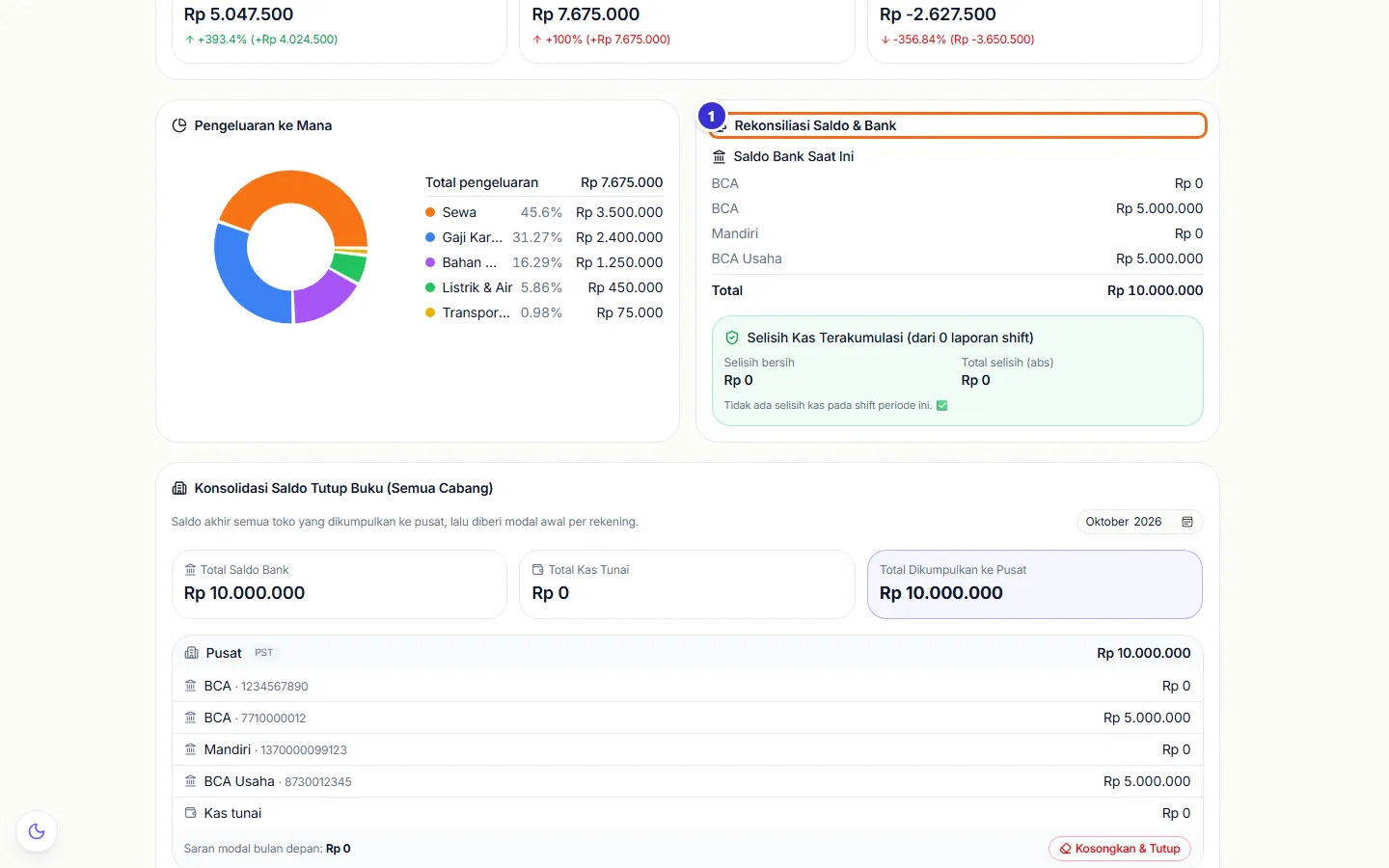Click calendar icon in Oktober 2026 picker
This screenshot has width=1389, height=868.
tap(1187, 522)
